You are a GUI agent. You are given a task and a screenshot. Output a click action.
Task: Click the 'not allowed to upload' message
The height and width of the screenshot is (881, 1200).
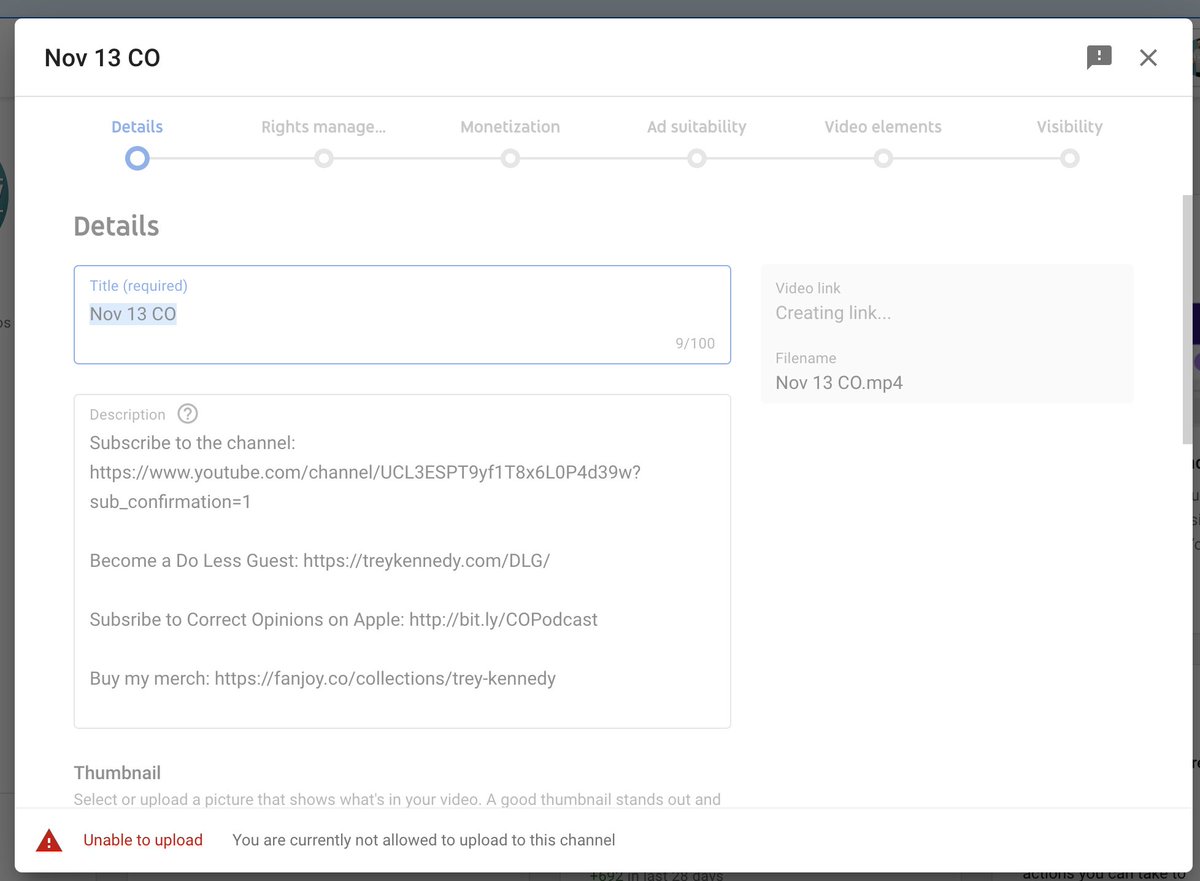tap(424, 840)
